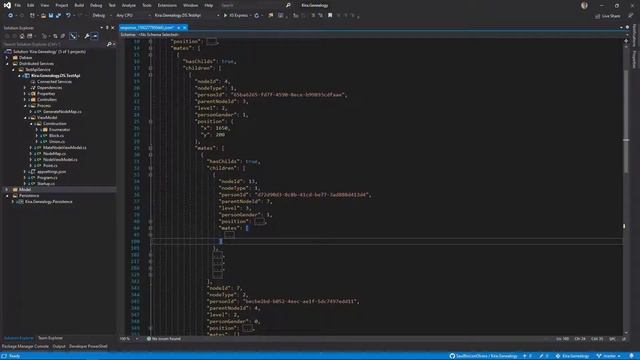Open the Edit menu

click(x=31, y=5)
